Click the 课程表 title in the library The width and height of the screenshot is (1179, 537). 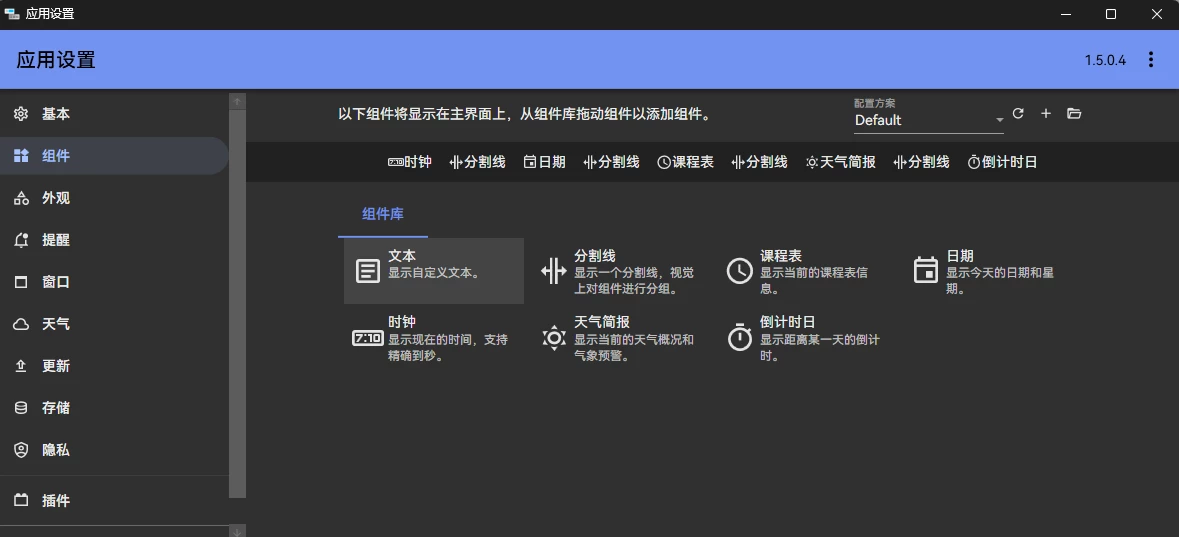point(780,256)
